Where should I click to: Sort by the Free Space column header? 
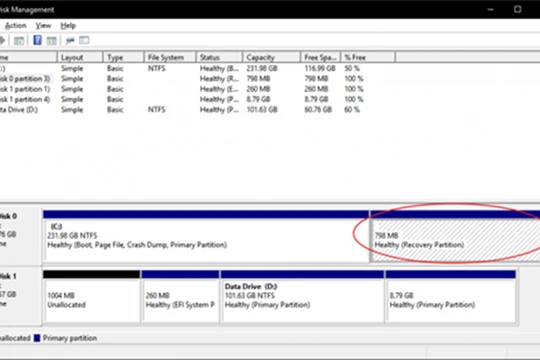point(320,57)
